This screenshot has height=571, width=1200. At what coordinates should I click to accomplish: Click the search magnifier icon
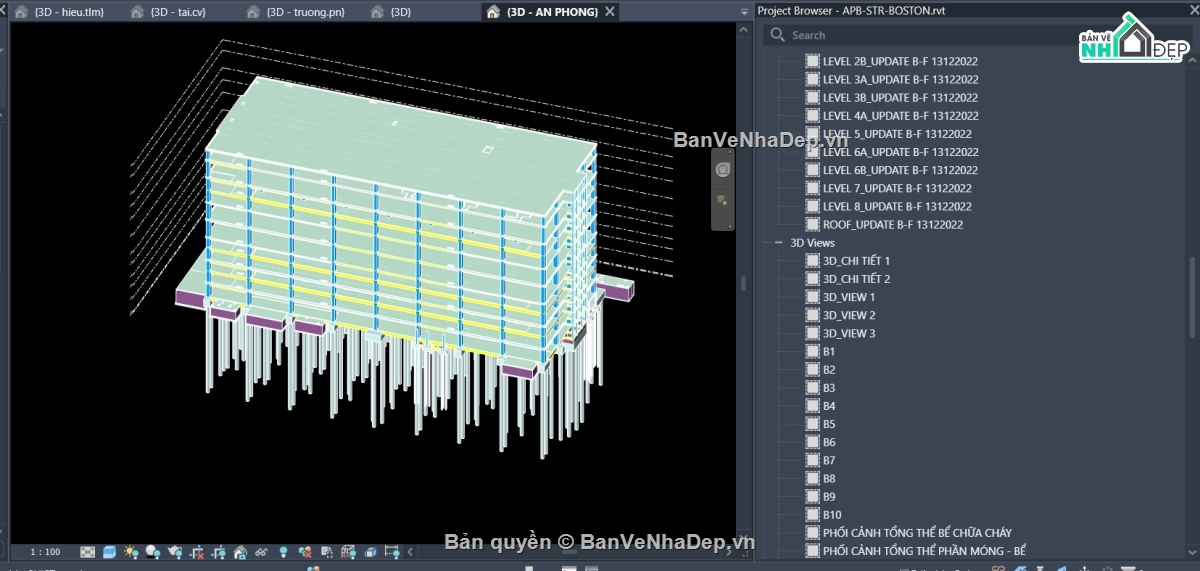point(777,35)
